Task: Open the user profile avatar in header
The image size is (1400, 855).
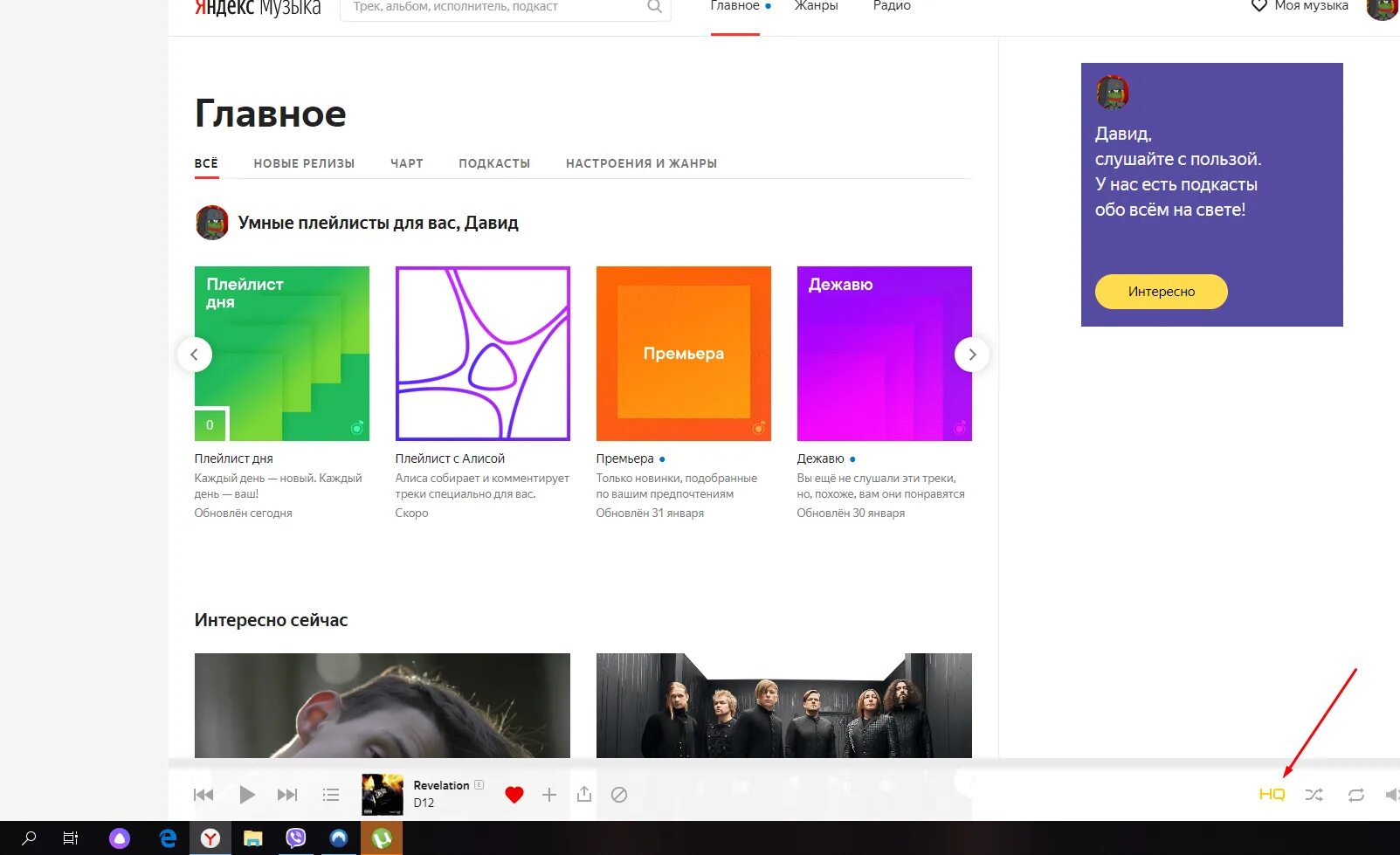Action: click(x=1382, y=9)
